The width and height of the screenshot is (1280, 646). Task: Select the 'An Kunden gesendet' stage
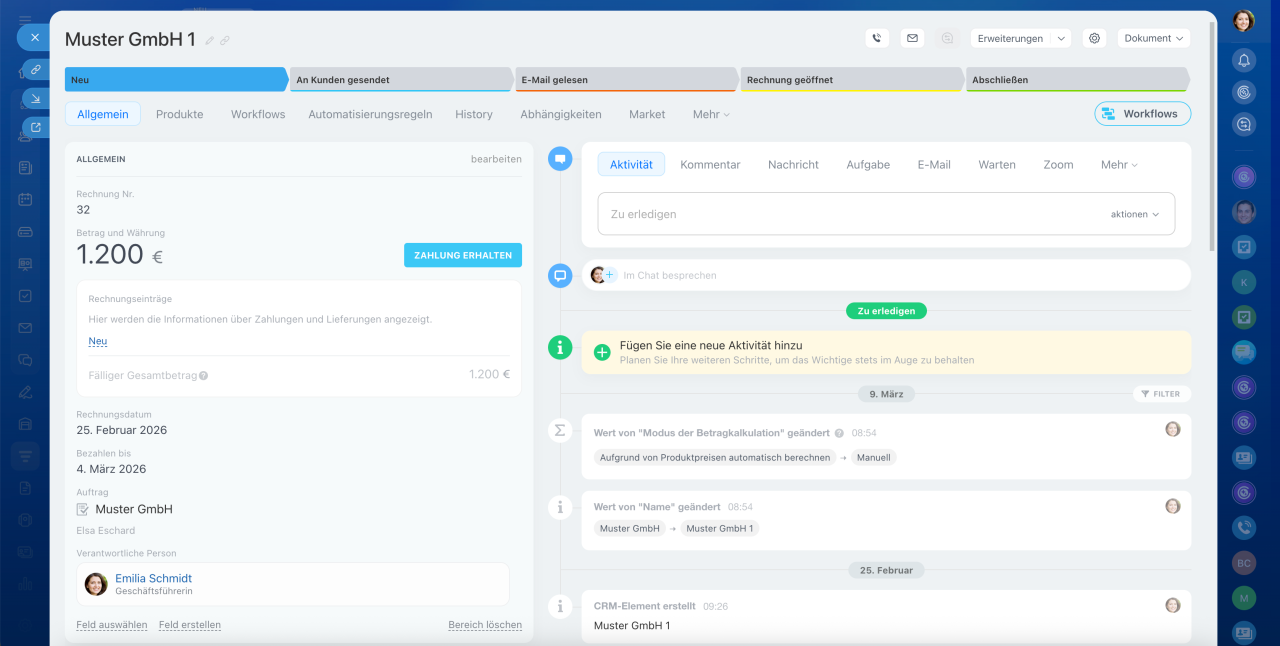coord(400,80)
